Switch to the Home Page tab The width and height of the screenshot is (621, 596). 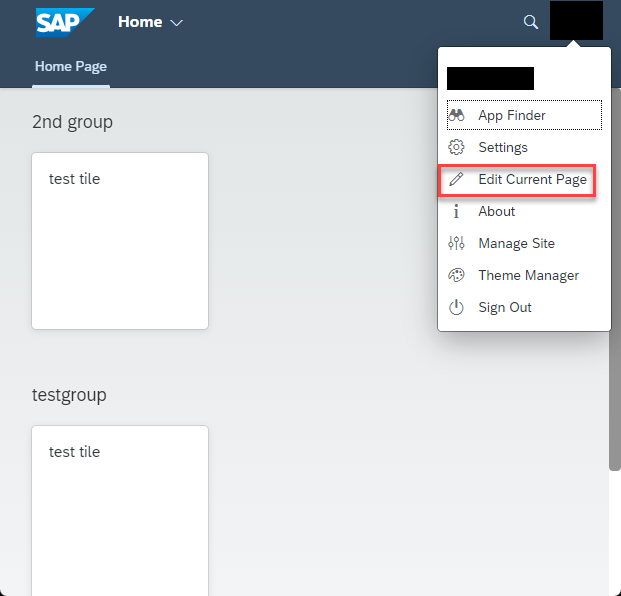point(71,66)
